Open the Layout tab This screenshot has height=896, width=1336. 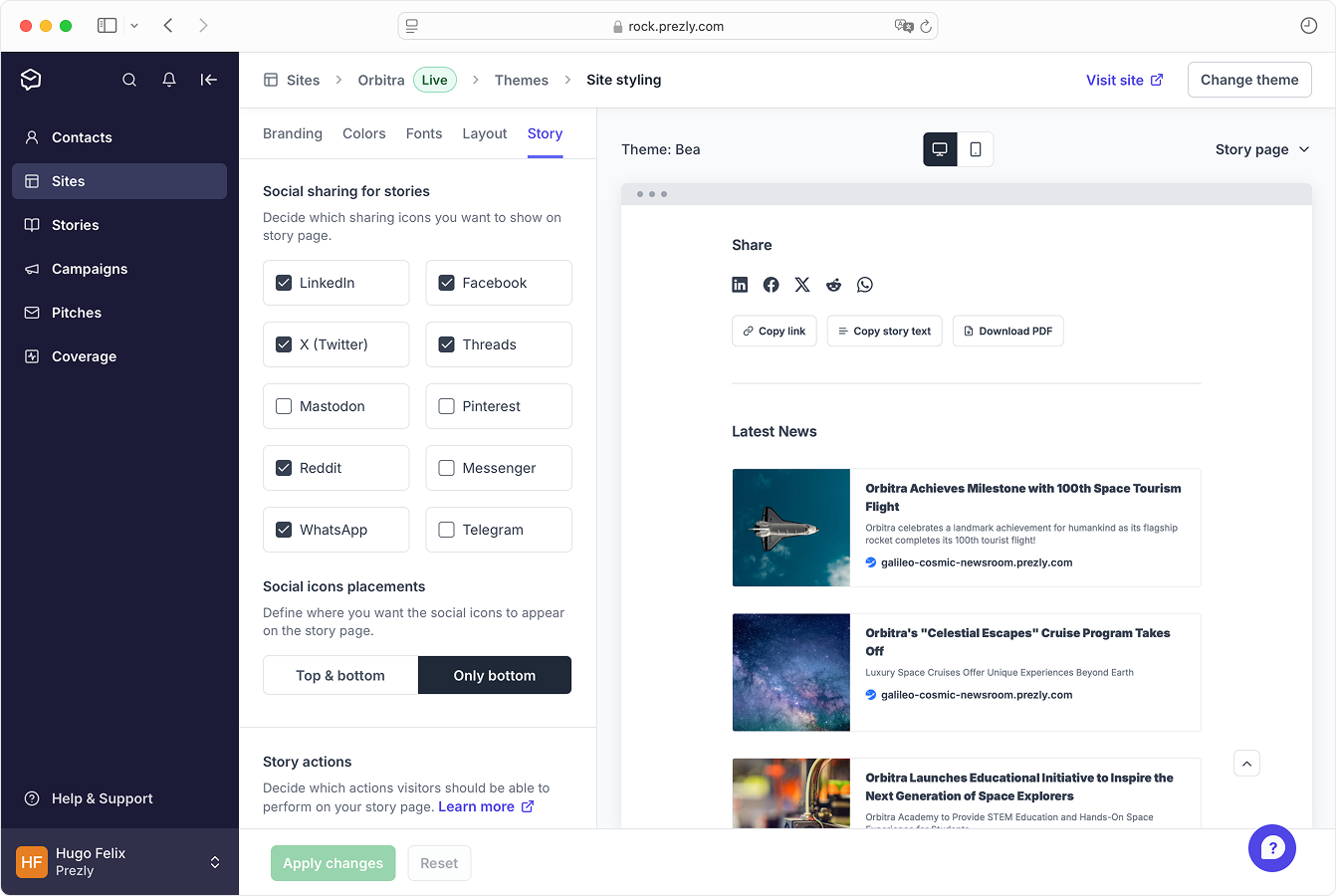(485, 133)
